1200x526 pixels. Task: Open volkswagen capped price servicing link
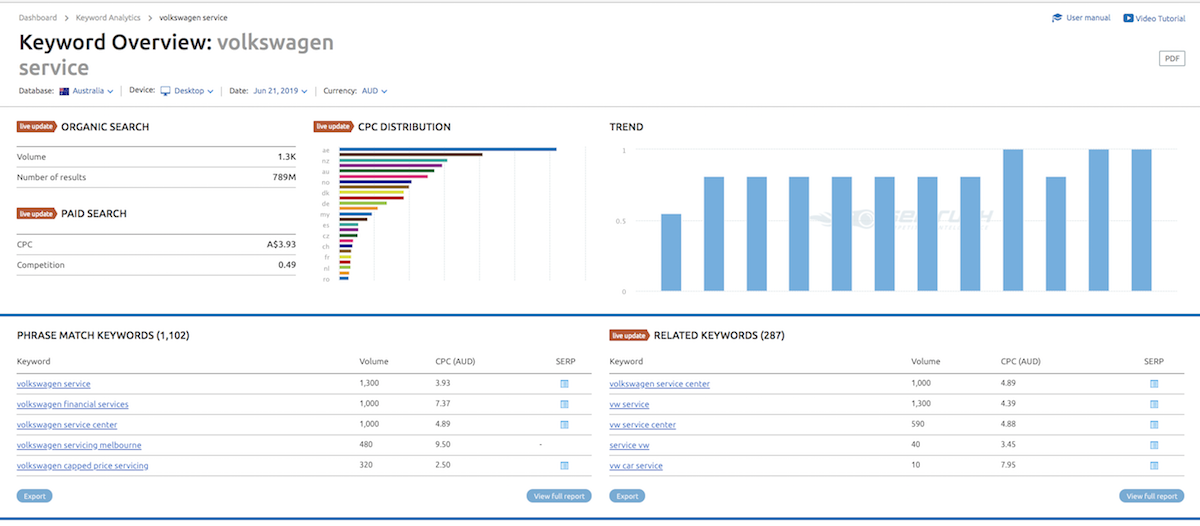(83, 466)
